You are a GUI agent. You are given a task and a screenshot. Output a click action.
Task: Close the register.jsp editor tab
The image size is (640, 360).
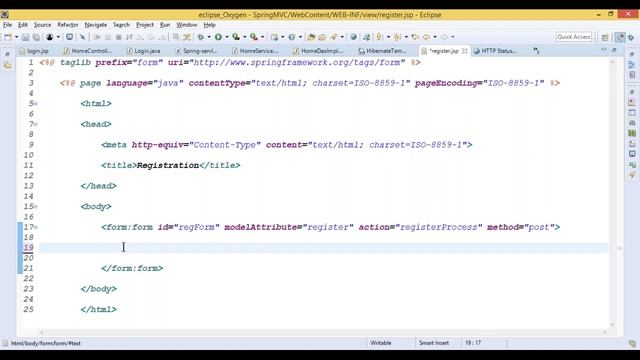[x=464, y=51]
